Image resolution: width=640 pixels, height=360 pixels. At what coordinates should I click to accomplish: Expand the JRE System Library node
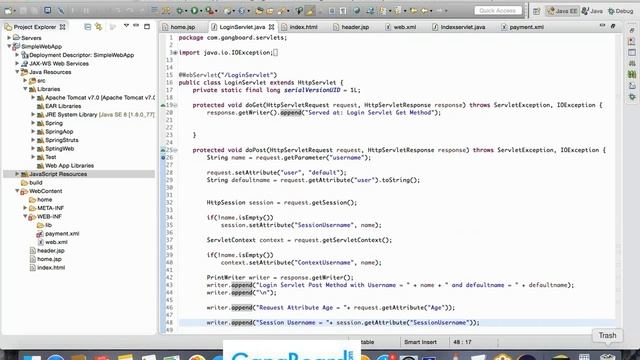pyautogui.click(x=33, y=115)
